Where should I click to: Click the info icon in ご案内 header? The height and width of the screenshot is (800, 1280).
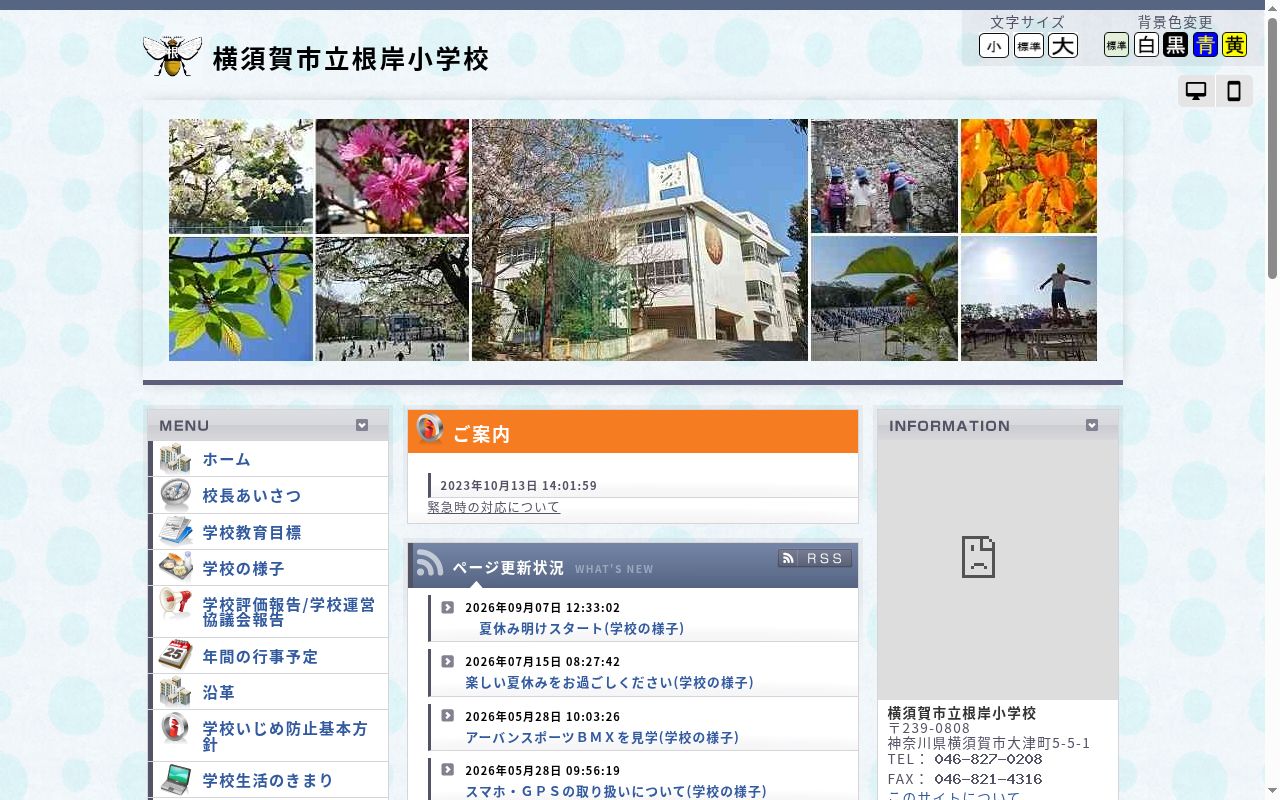tap(430, 429)
